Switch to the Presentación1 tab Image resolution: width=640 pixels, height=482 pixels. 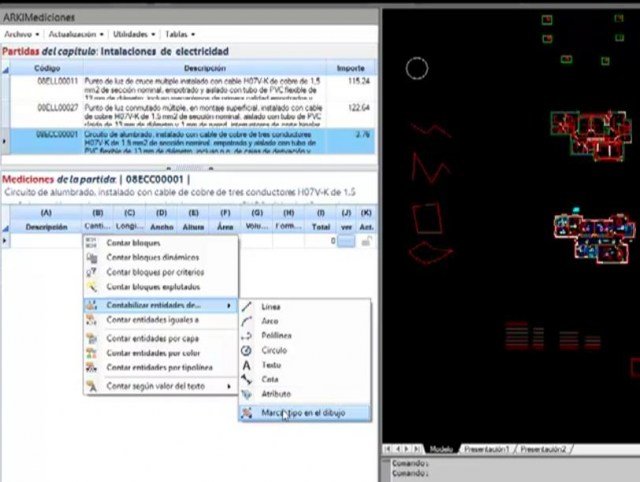pos(487,449)
